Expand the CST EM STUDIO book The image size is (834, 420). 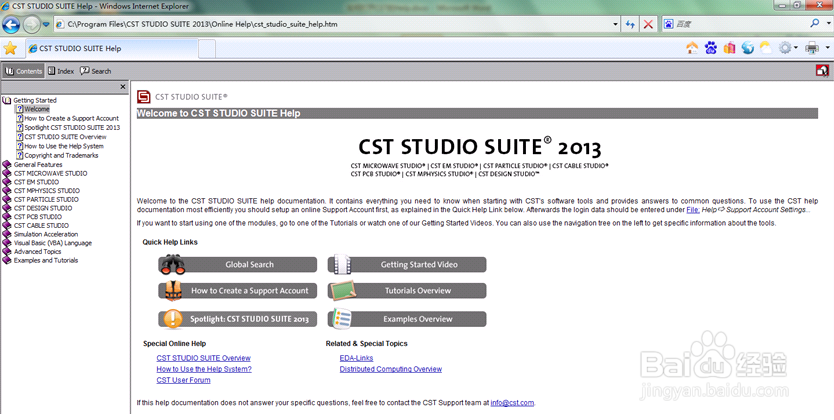[6, 182]
